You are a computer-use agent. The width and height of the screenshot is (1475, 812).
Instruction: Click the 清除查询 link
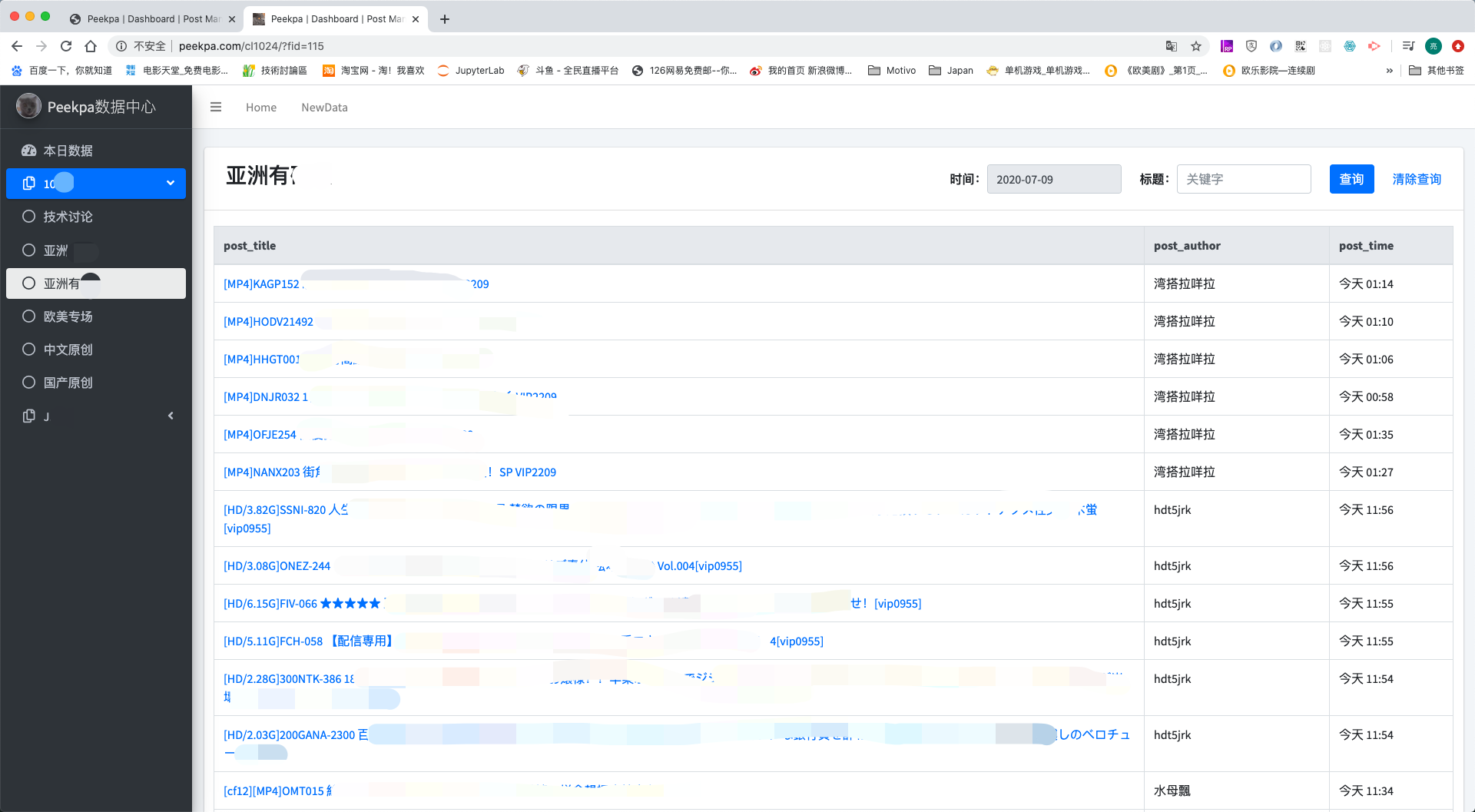(x=1417, y=179)
